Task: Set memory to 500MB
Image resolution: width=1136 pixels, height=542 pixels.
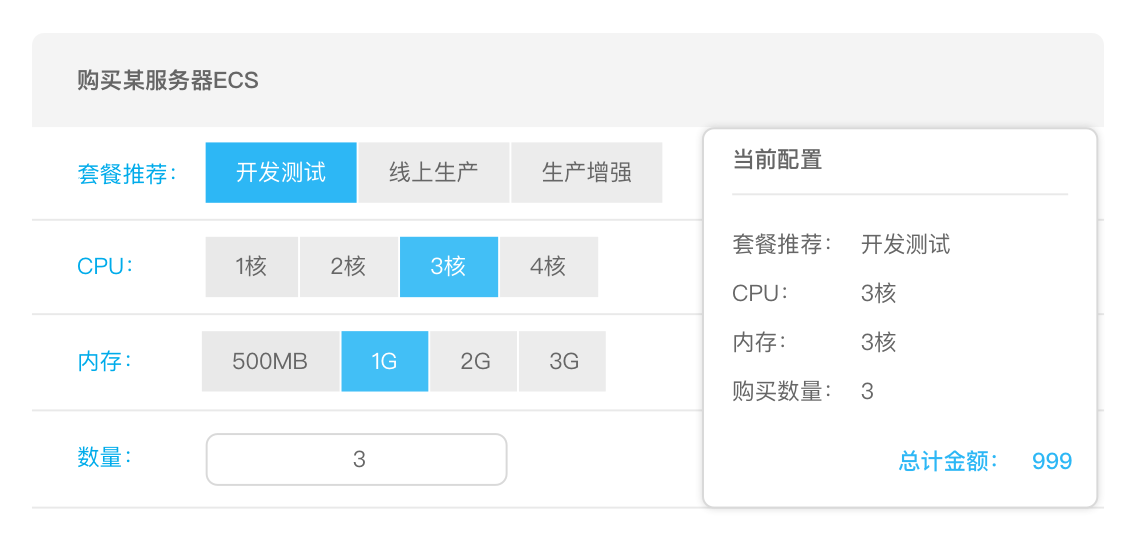Action: [270, 361]
